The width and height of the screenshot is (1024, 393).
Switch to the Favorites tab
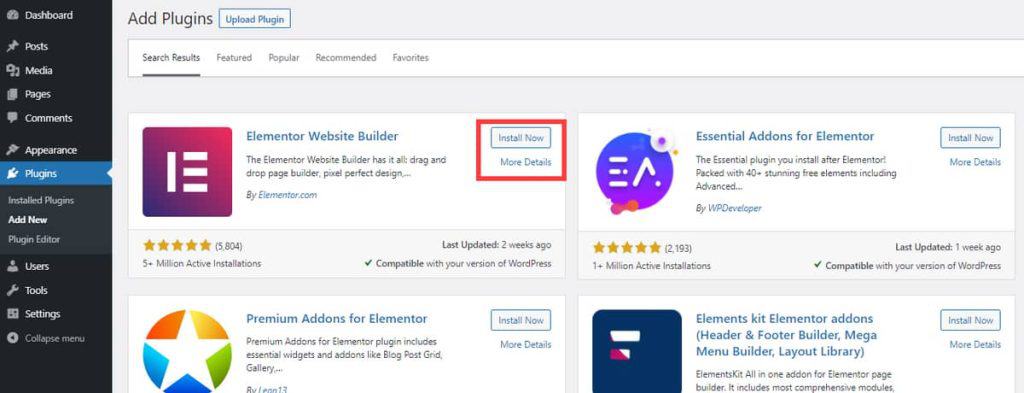pos(411,57)
